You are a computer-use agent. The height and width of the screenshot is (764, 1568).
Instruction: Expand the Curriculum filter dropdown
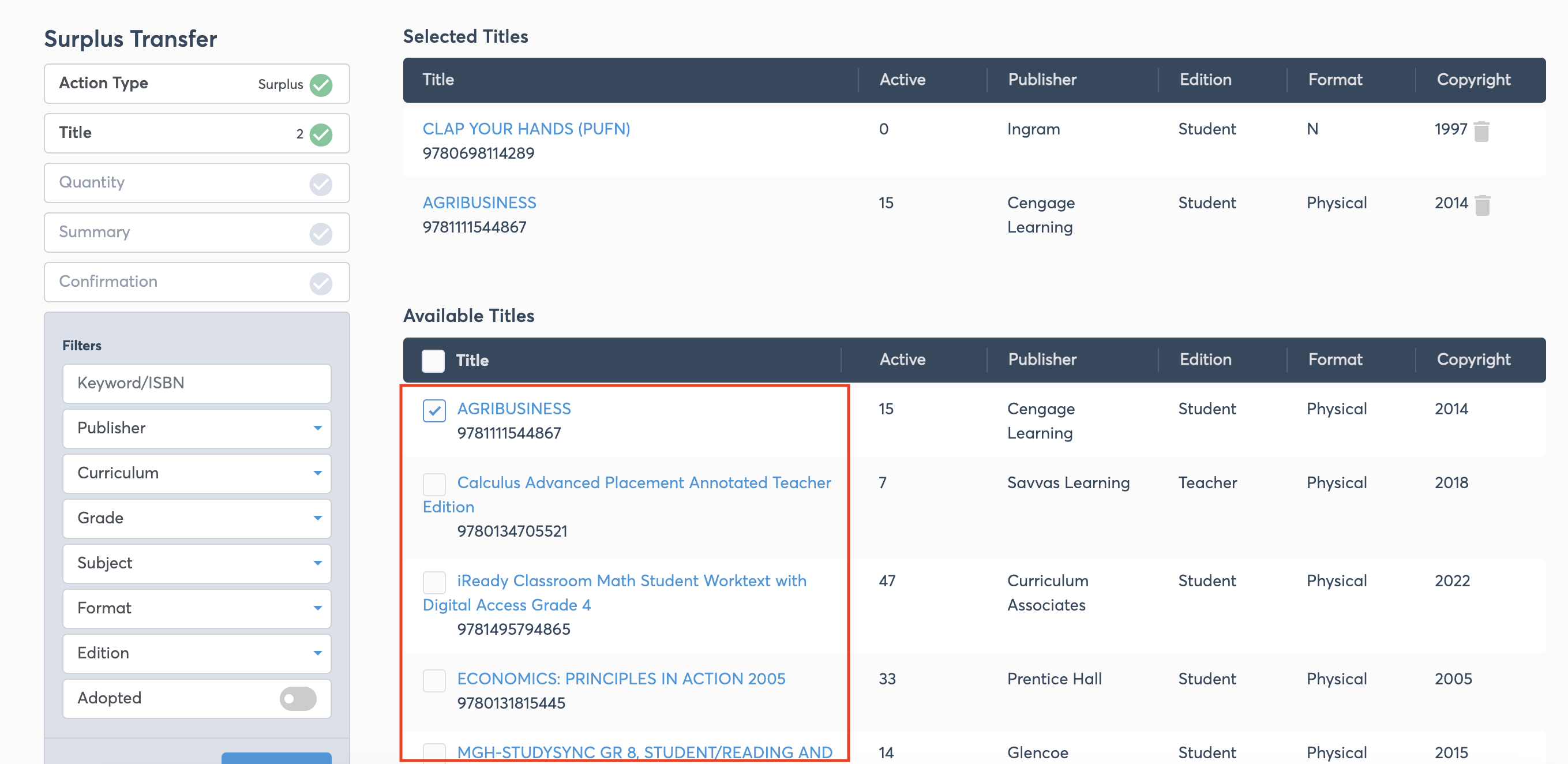pyautogui.click(x=197, y=473)
